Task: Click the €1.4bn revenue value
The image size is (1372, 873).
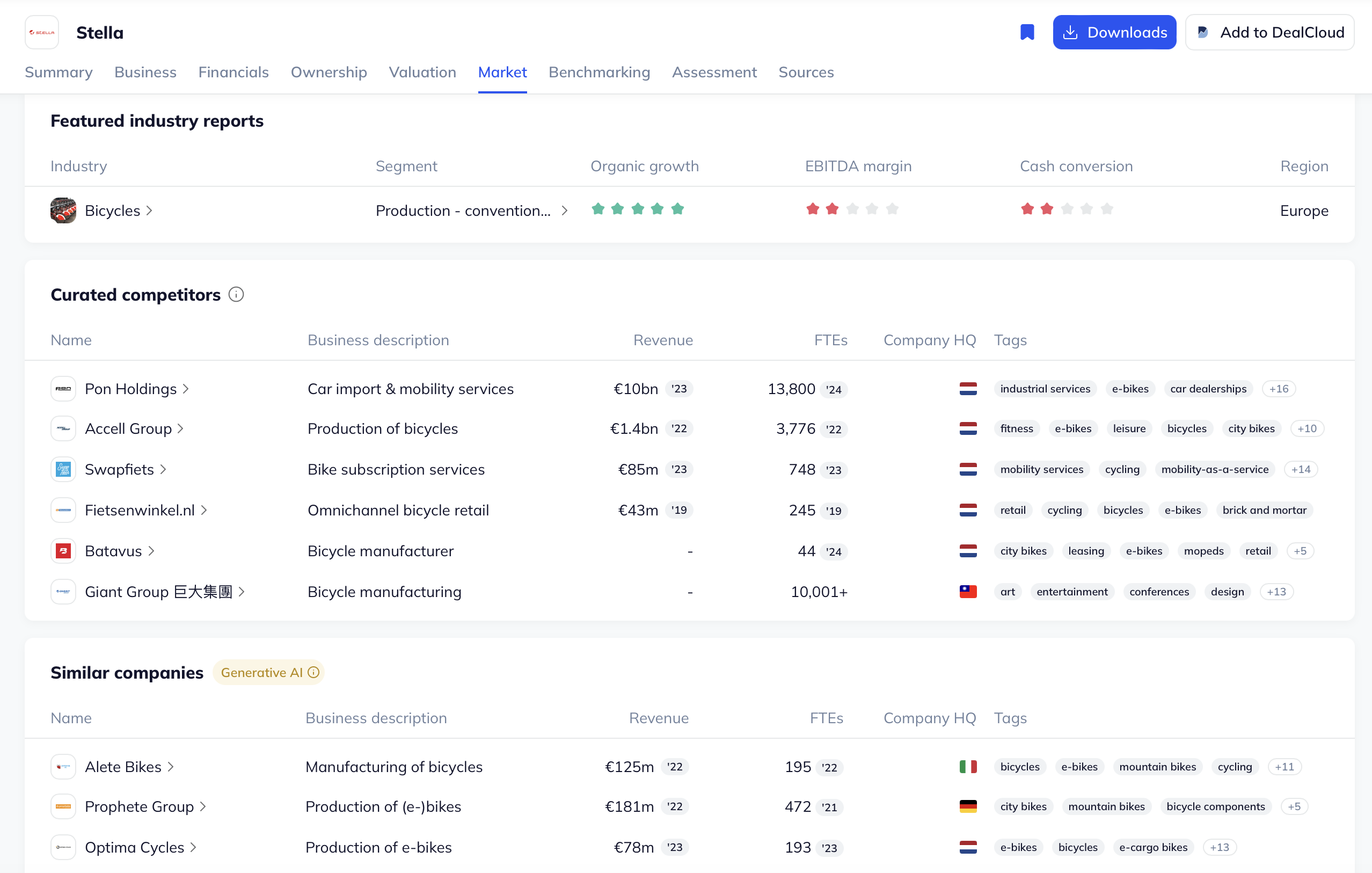Action: (633, 428)
